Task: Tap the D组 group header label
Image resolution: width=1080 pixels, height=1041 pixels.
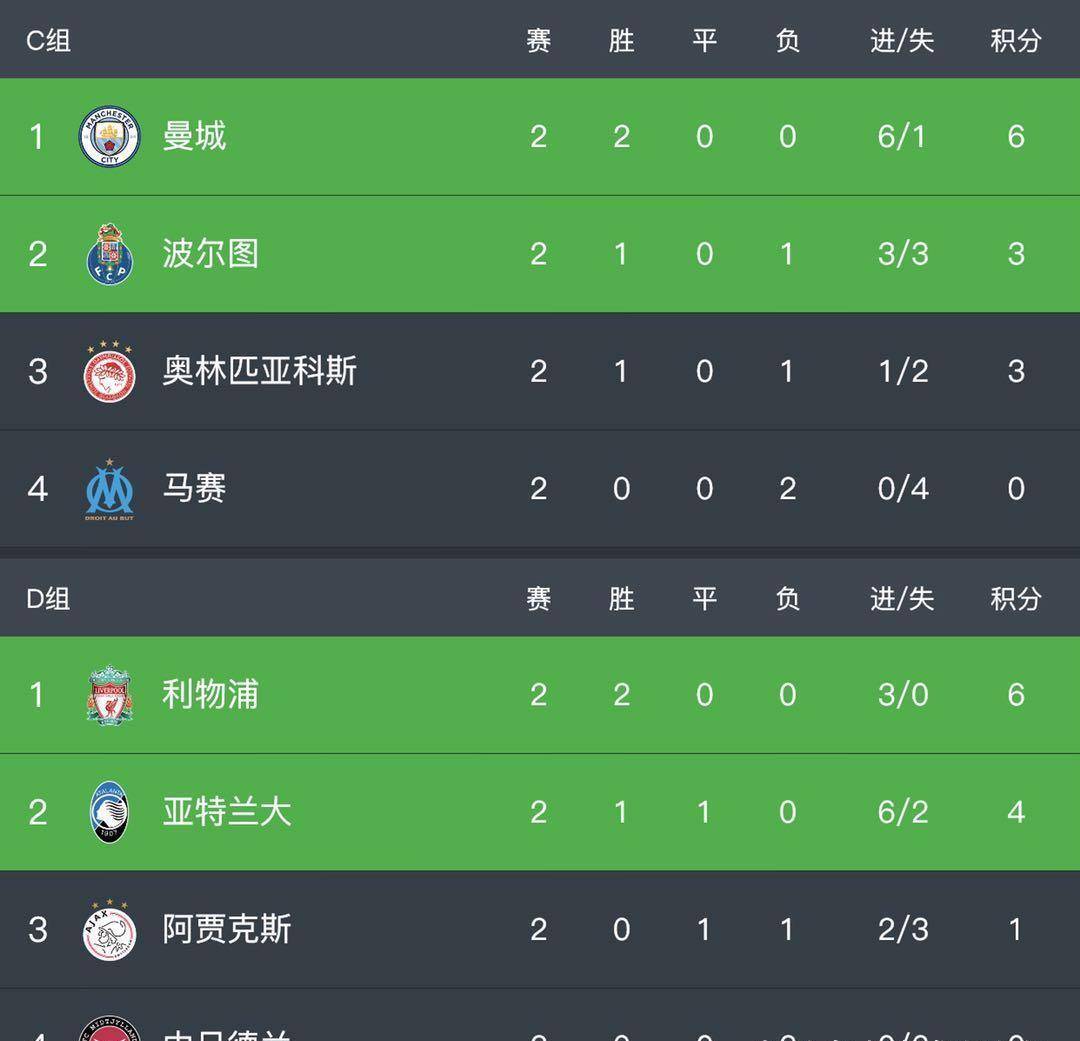Action: coord(48,599)
